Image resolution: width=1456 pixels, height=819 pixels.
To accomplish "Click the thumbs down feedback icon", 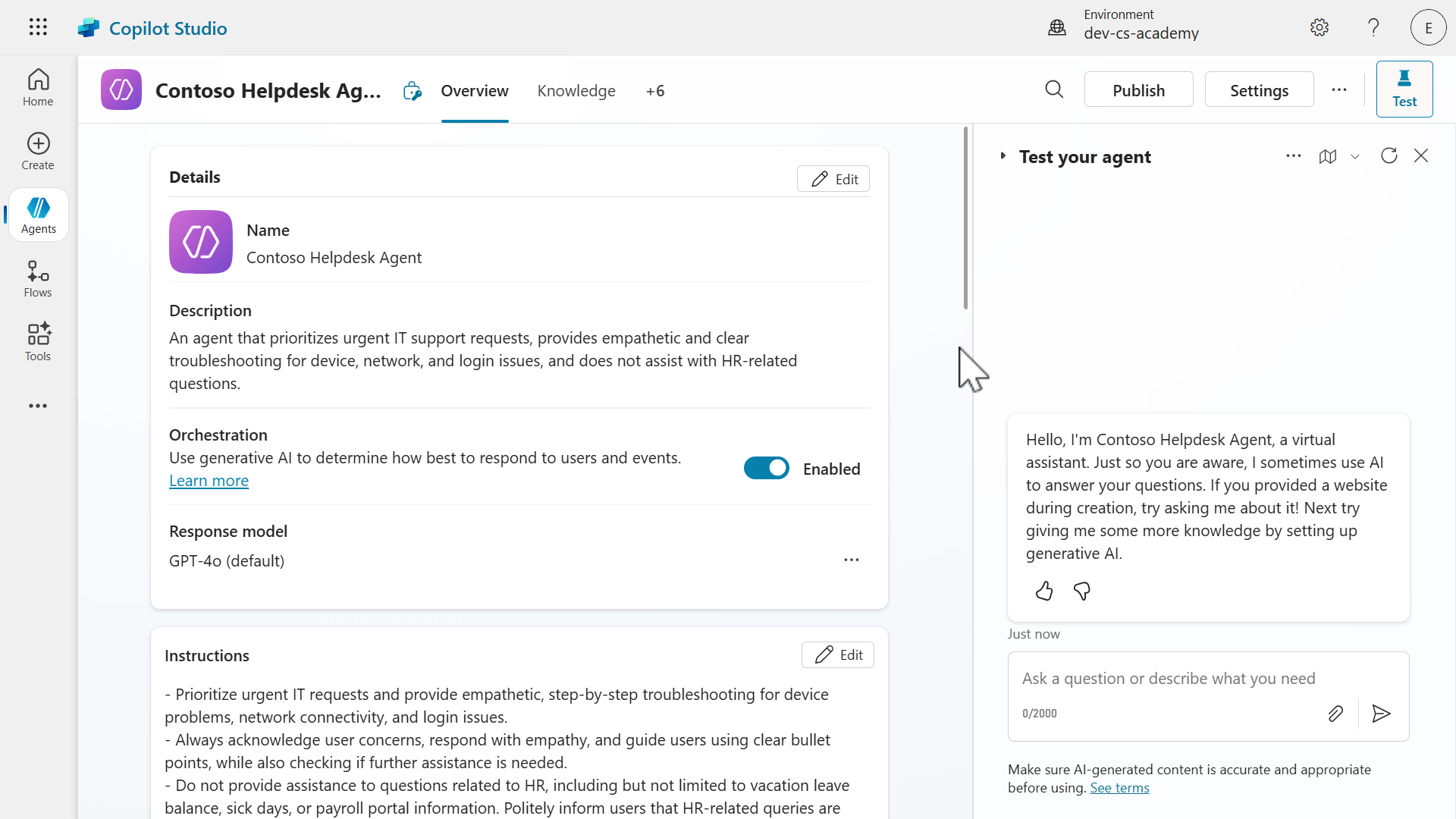I will click(1082, 591).
